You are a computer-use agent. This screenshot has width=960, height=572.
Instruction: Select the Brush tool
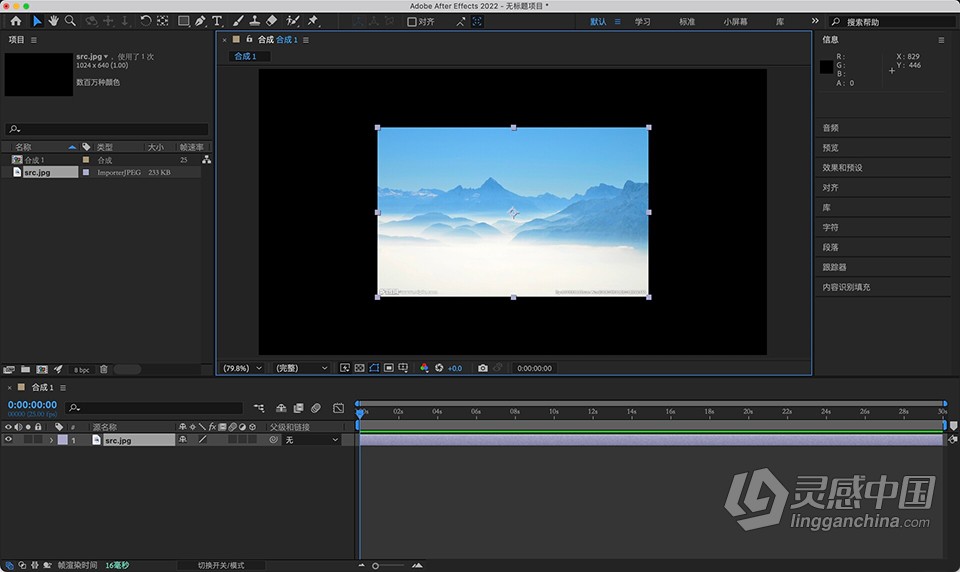pyautogui.click(x=238, y=21)
